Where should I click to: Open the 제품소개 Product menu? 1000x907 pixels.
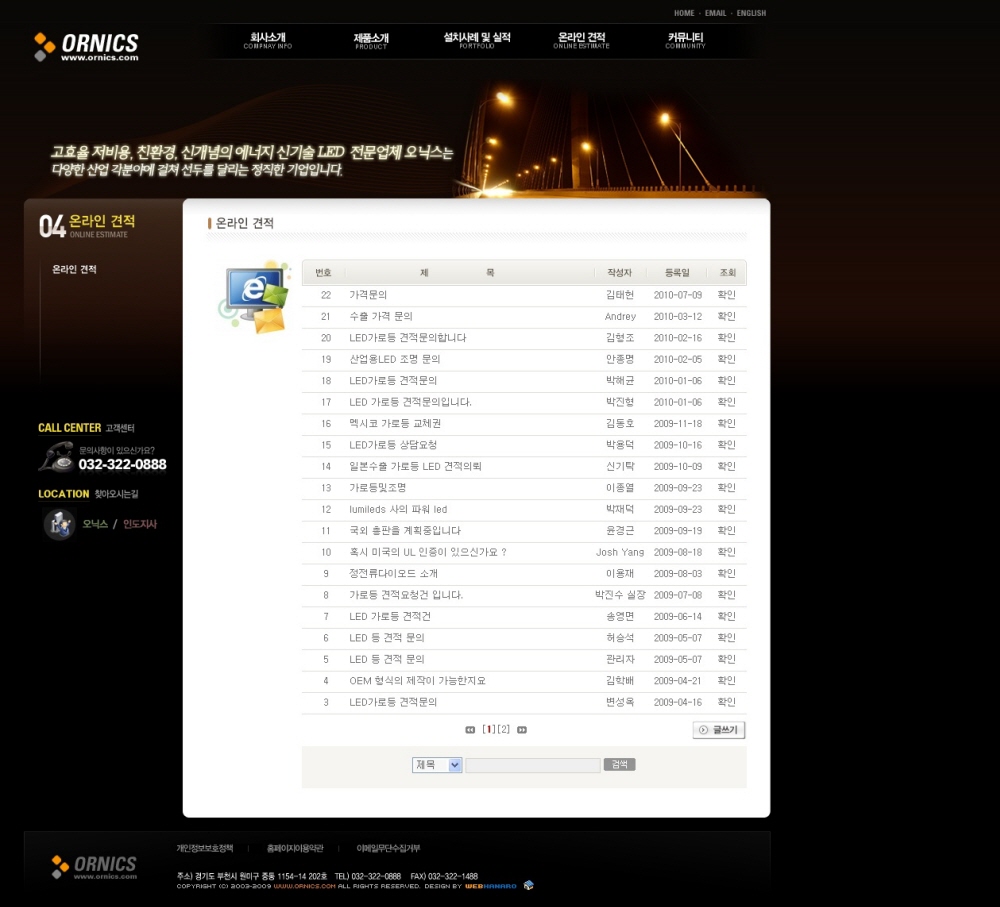tap(371, 40)
